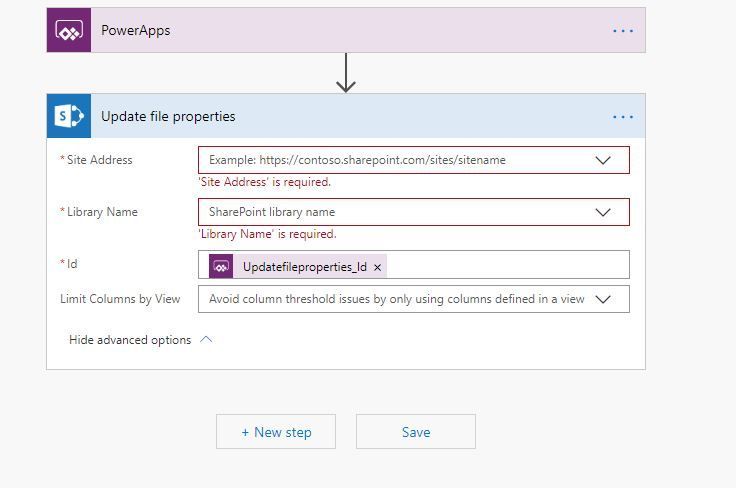Open Limit Columns by View dropdown arrow

pyautogui.click(x=603, y=299)
